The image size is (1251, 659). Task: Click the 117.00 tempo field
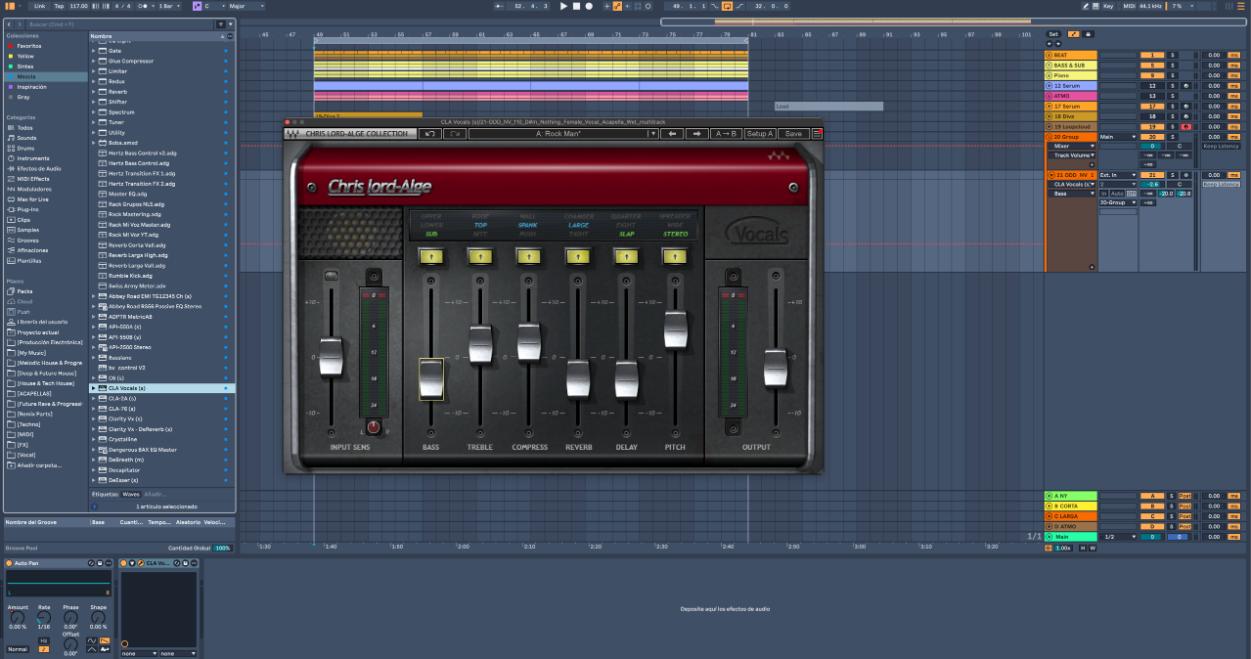pyautogui.click(x=79, y=6)
